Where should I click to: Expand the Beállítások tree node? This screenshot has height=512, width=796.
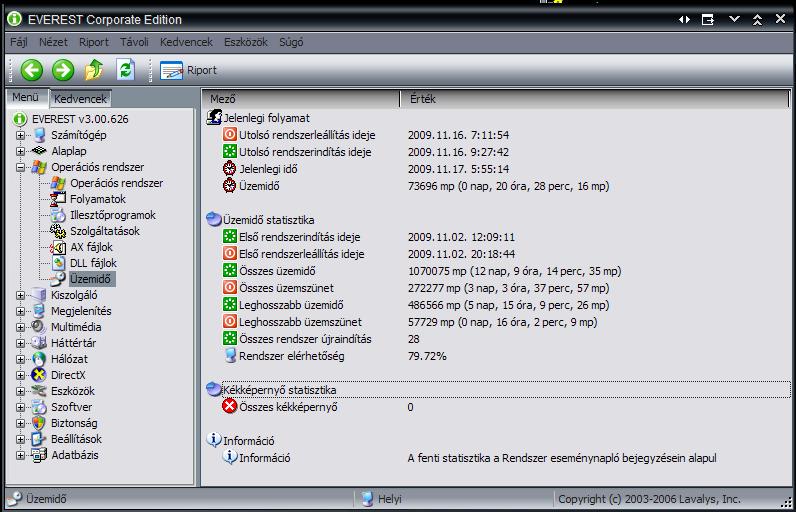(20, 439)
